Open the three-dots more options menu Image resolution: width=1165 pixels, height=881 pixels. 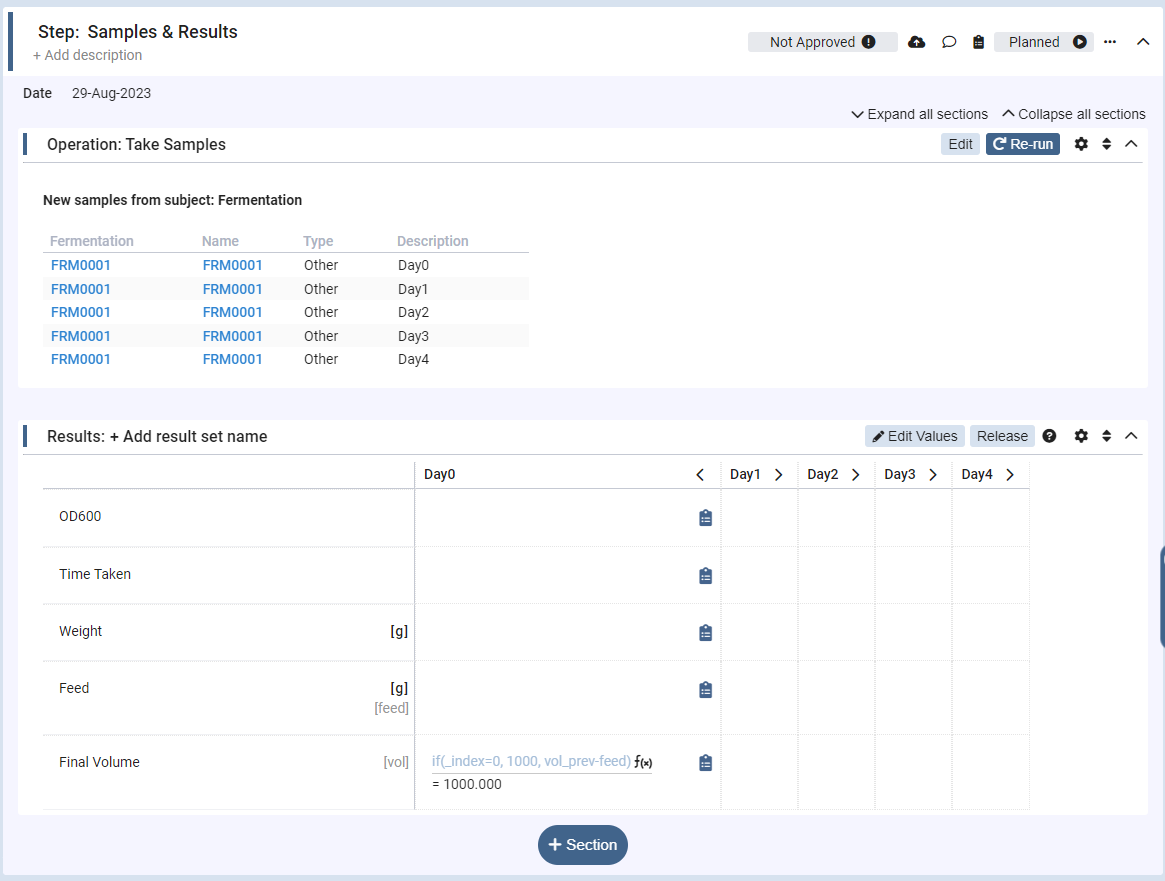(x=1110, y=42)
